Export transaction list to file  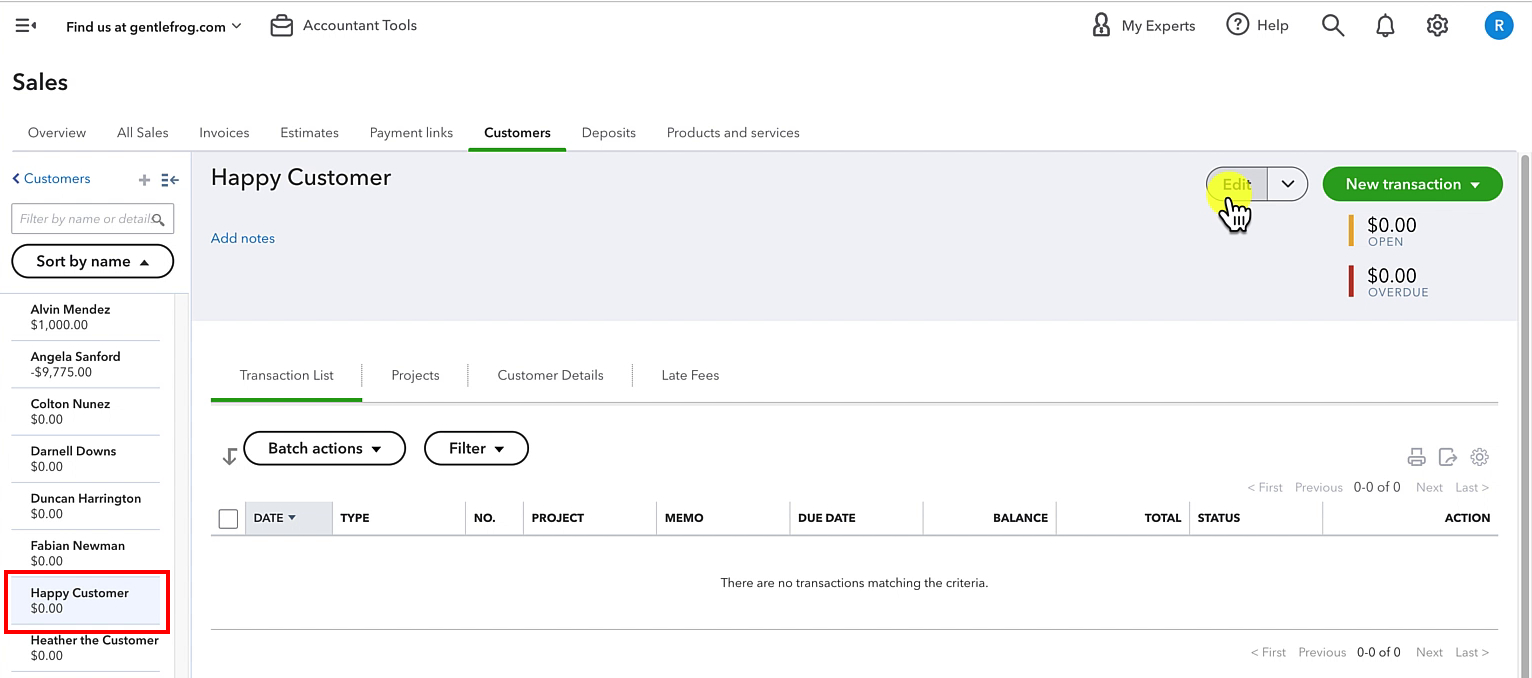pyautogui.click(x=1447, y=457)
